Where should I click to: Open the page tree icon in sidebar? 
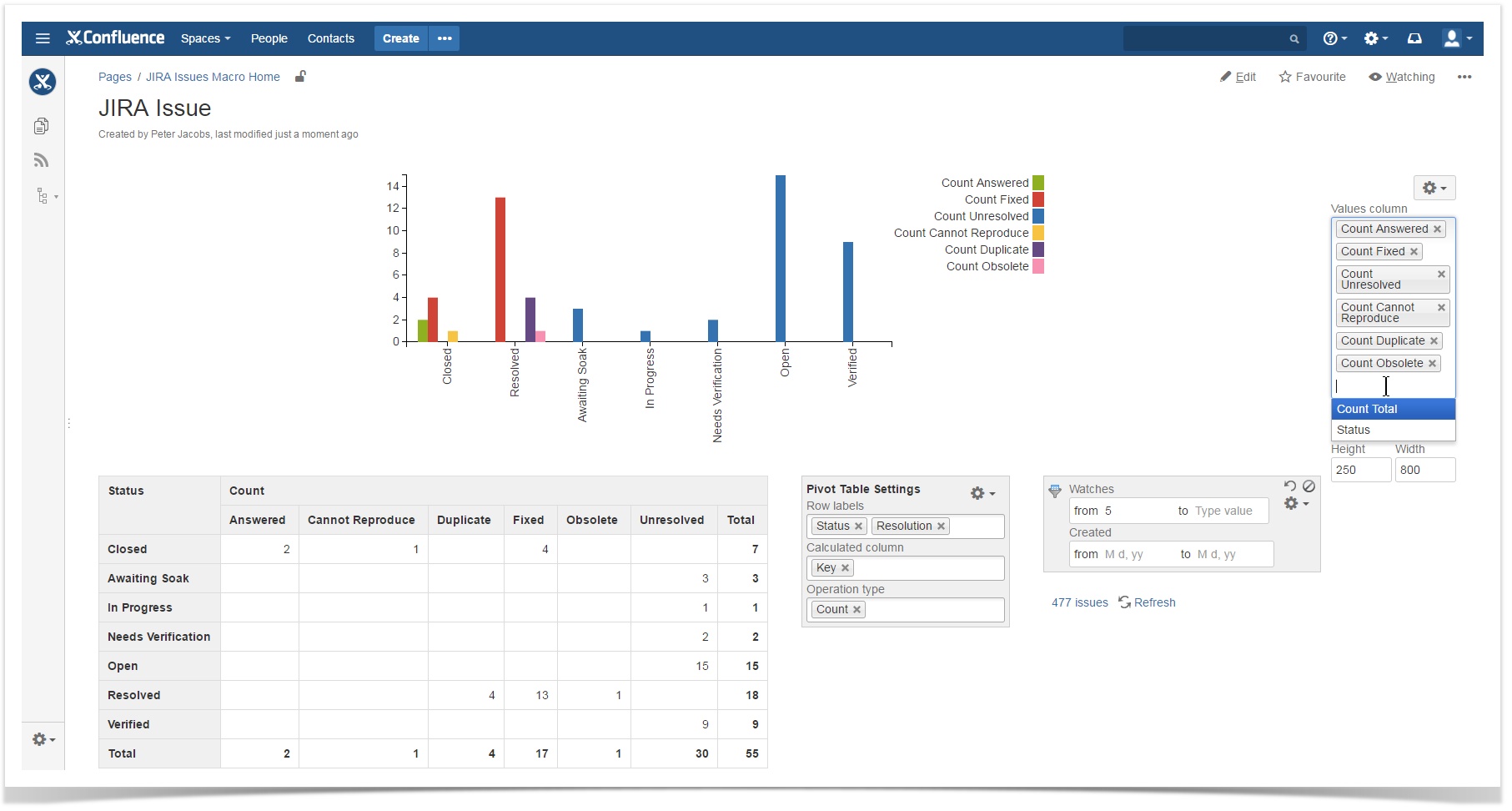tap(46, 196)
